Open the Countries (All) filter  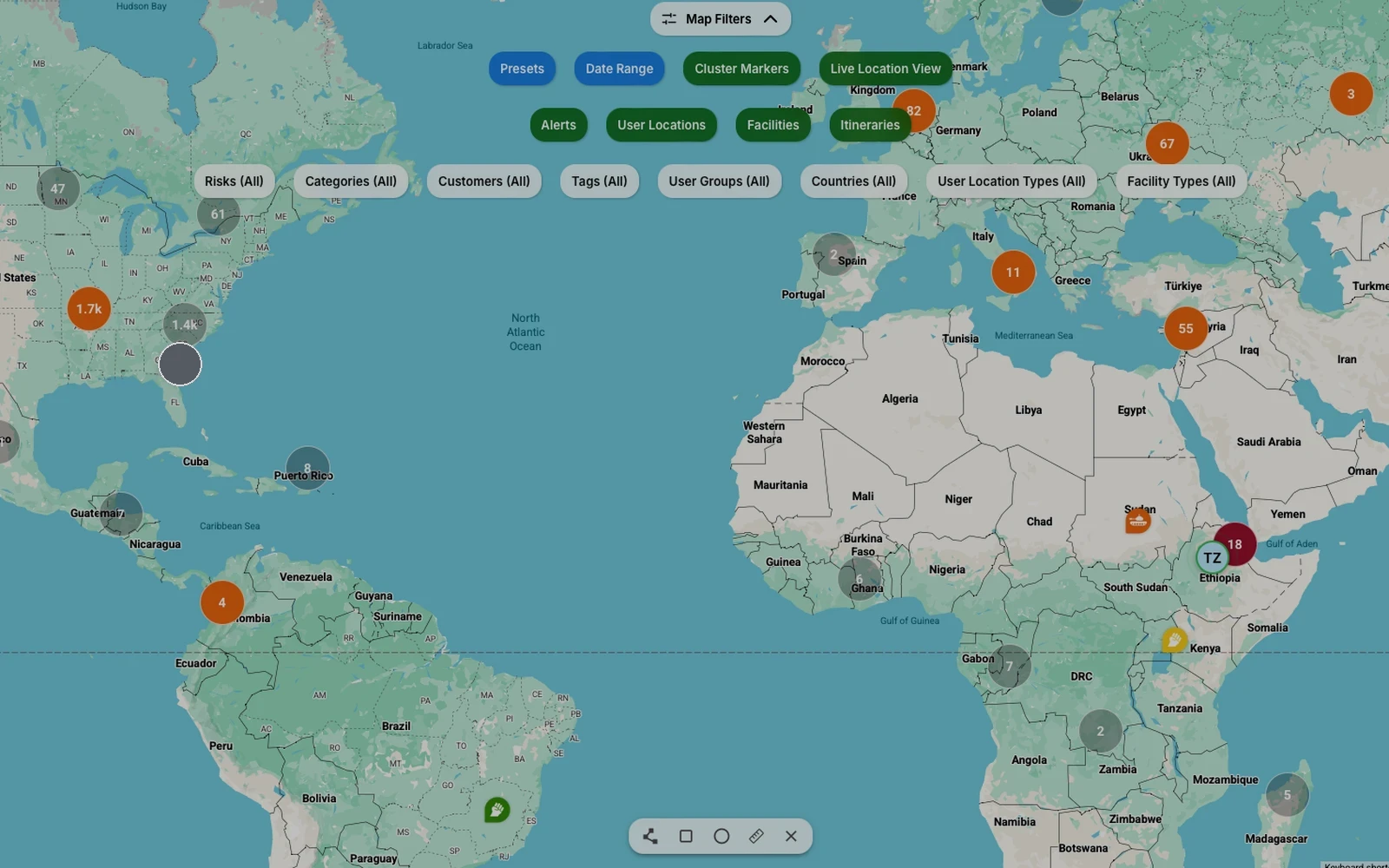853,181
